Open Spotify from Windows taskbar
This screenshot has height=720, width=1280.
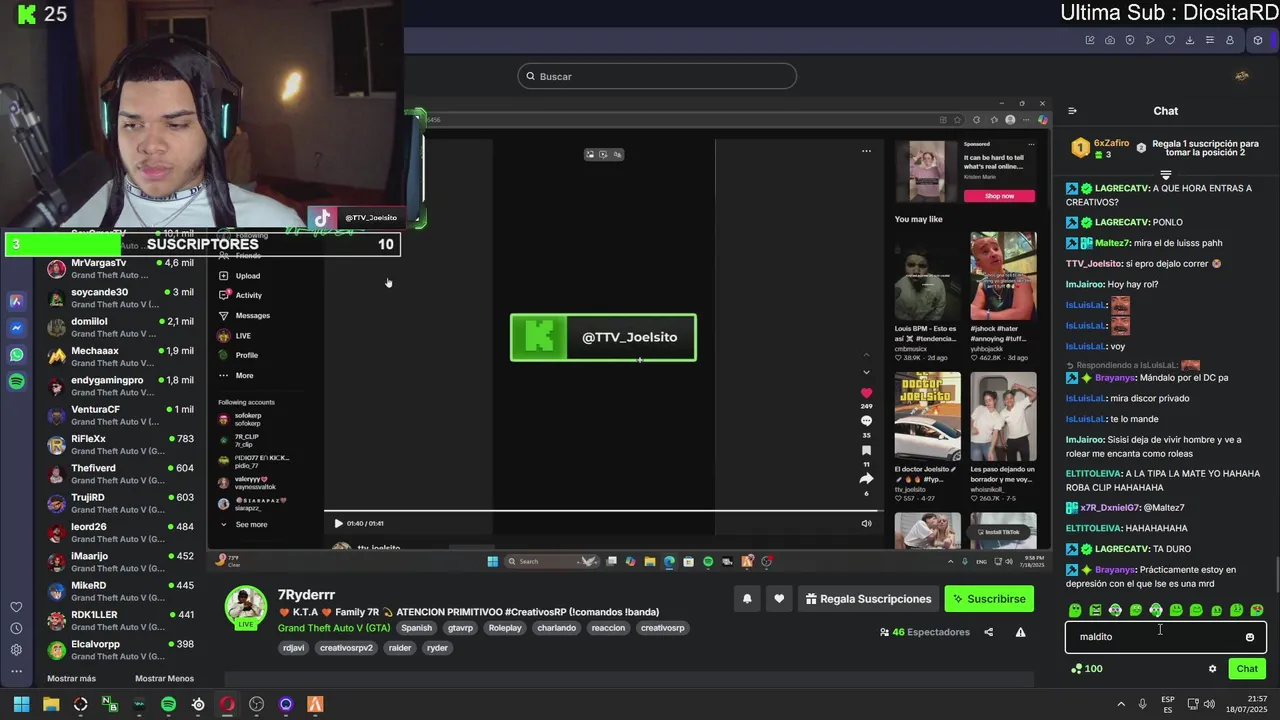(x=168, y=704)
